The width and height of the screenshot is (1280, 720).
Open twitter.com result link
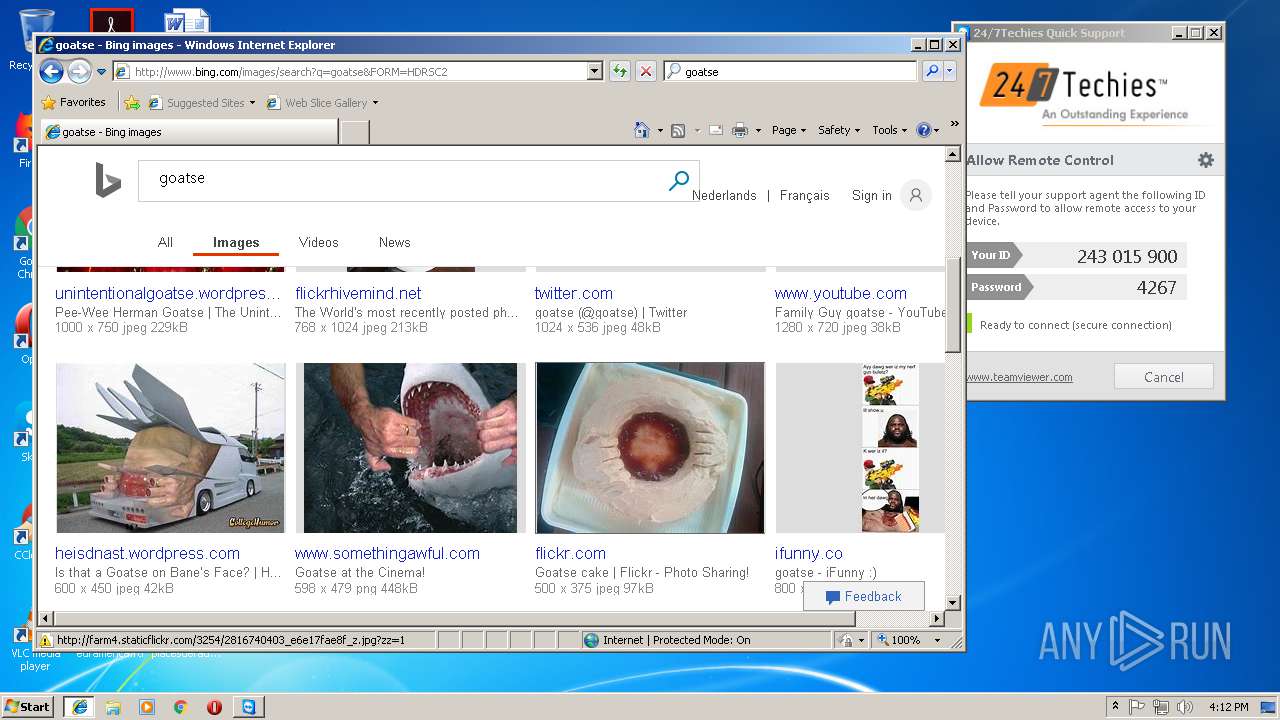pos(573,293)
